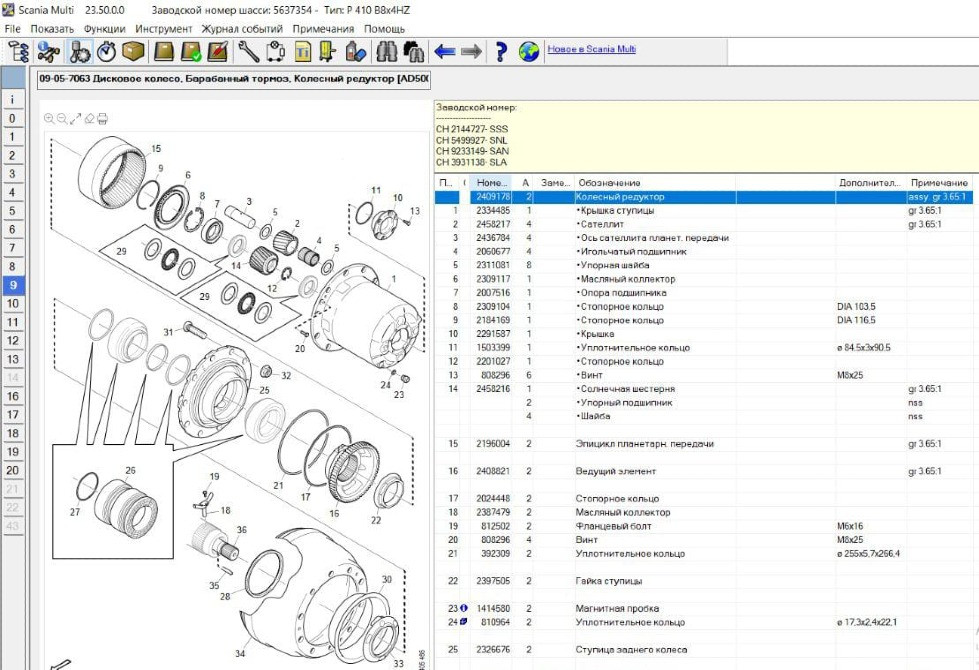Open the Журнал событий menu
The height and width of the screenshot is (670, 979).
[x=240, y=29]
